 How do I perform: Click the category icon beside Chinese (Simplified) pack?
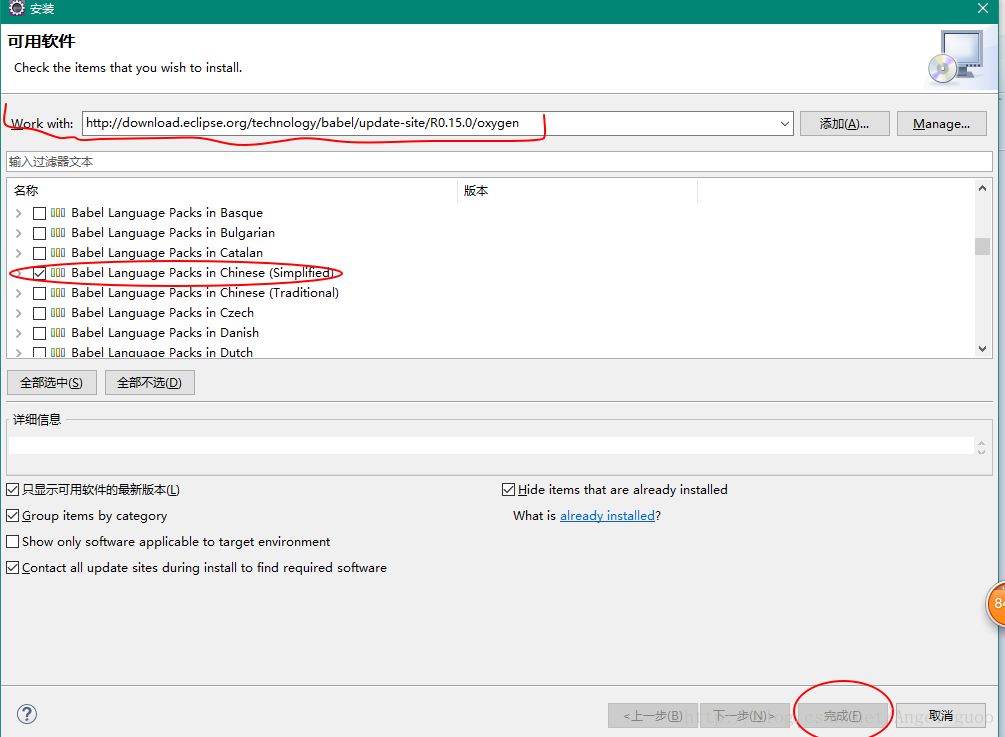point(58,272)
